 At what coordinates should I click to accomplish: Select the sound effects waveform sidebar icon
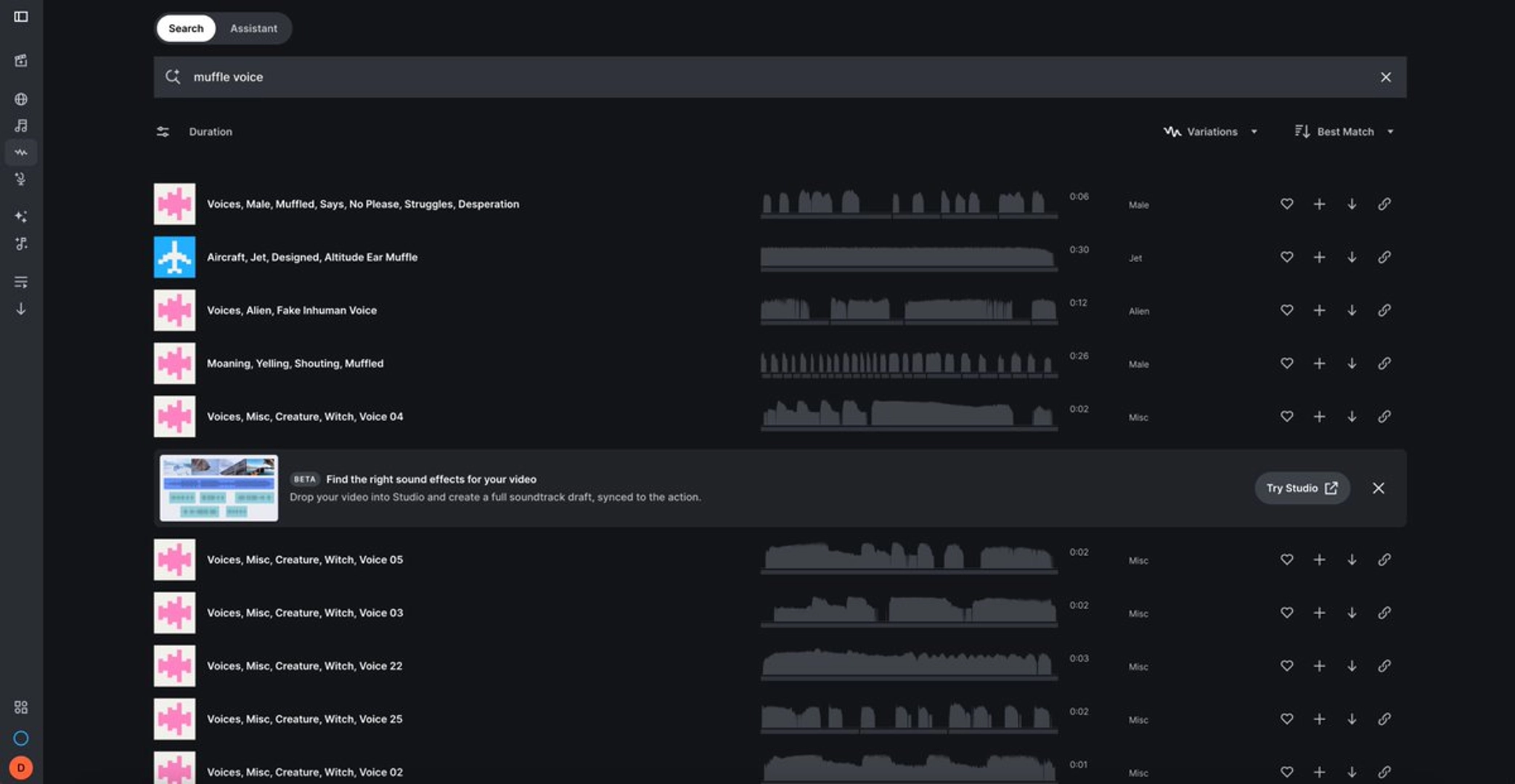pyautogui.click(x=21, y=152)
